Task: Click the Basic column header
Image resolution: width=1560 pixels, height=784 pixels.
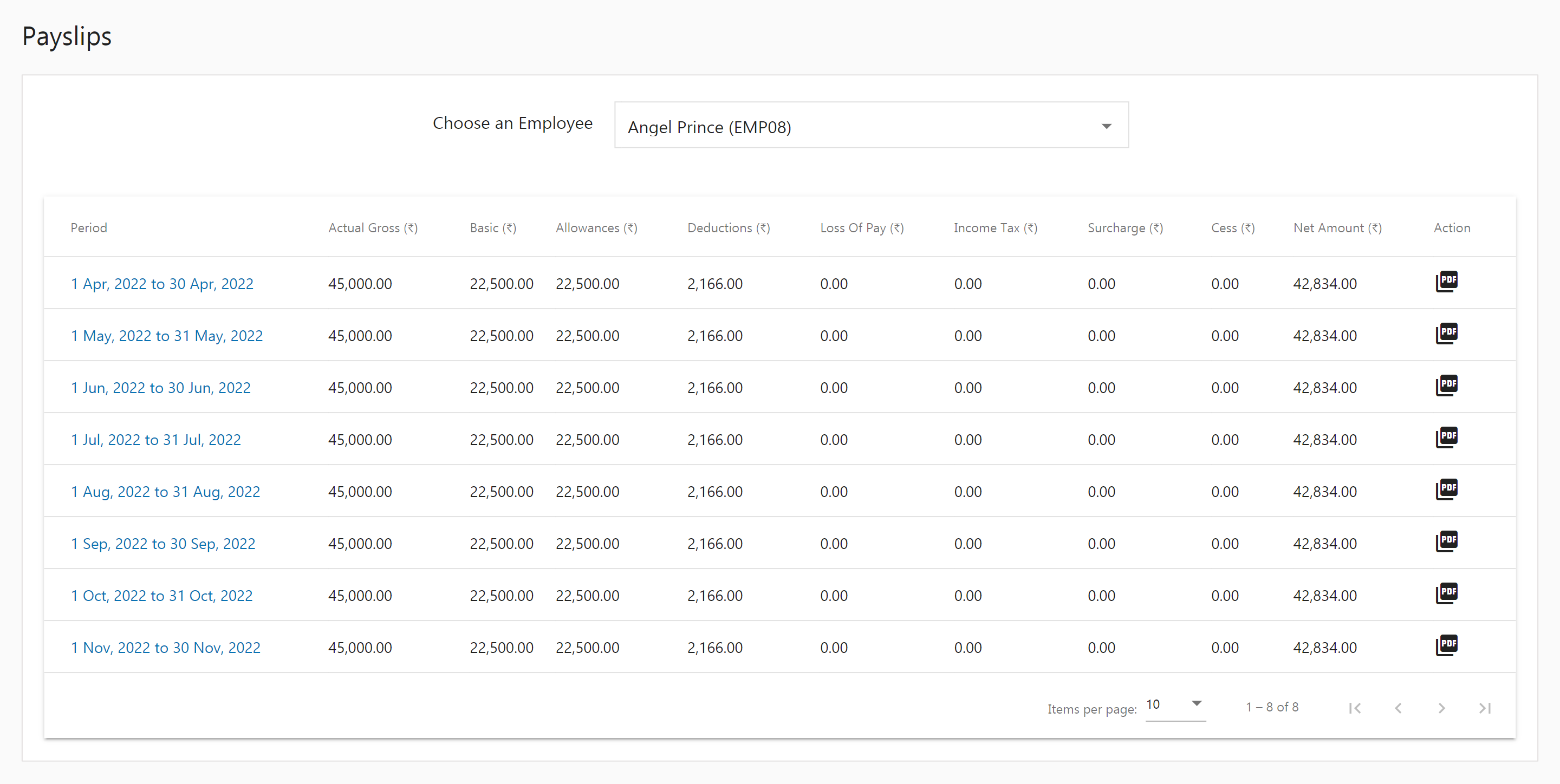Action: tap(493, 228)
